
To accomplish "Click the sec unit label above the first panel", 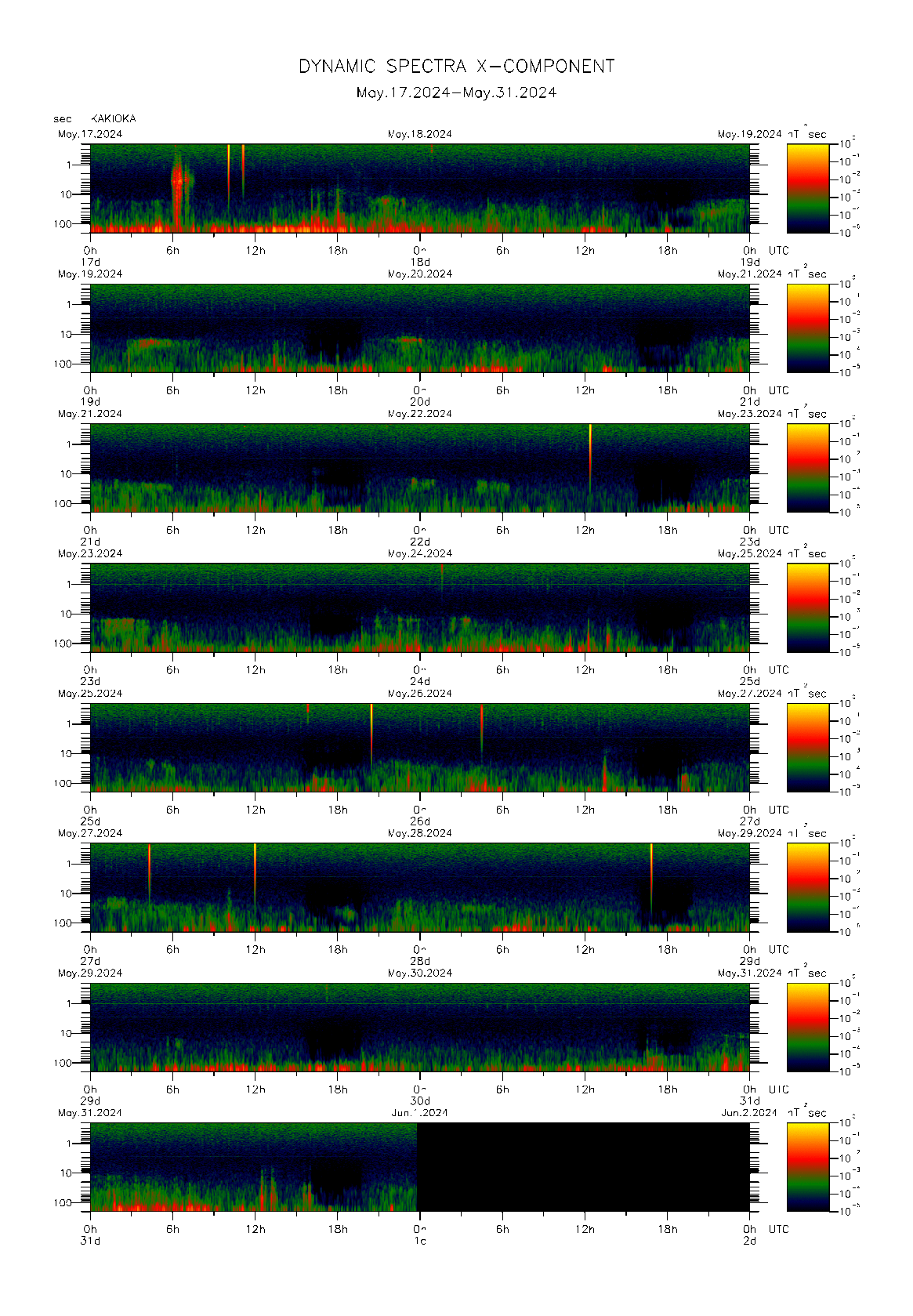I will pyautogui.click(x=63, y=119).
